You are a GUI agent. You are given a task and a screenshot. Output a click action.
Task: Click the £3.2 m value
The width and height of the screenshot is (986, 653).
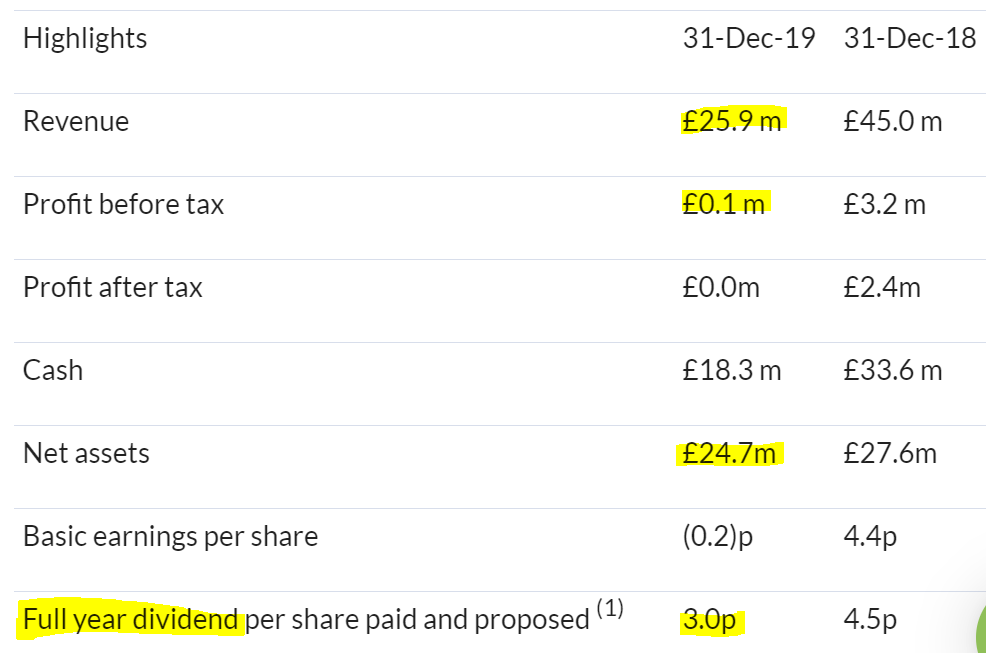coord(885,204)
